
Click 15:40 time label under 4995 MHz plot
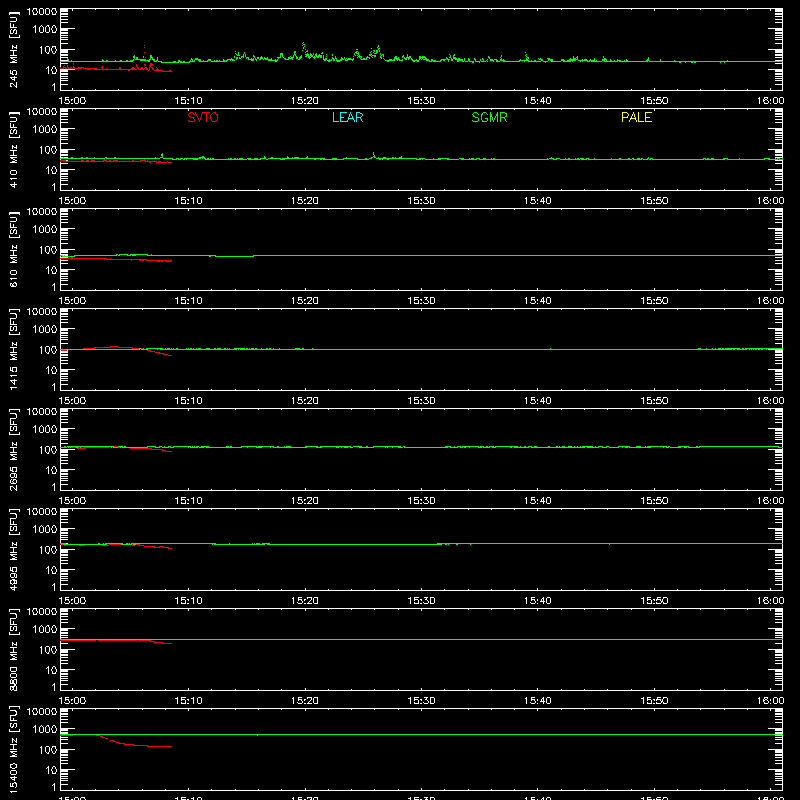tap(538, 601)
